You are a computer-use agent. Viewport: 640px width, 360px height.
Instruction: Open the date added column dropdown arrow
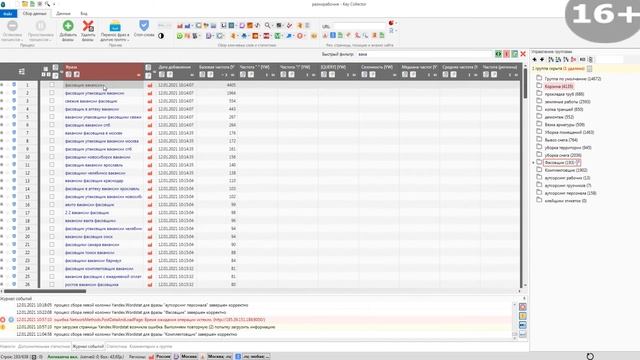(x=192, y=75)
